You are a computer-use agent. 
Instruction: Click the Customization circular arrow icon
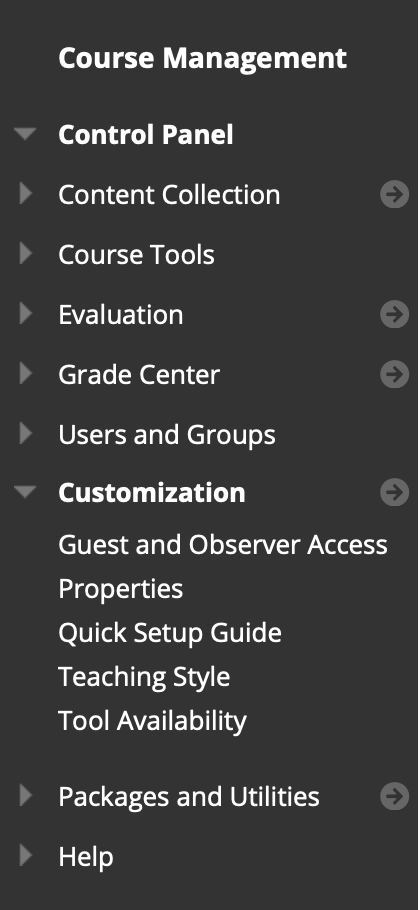point(394,492)
